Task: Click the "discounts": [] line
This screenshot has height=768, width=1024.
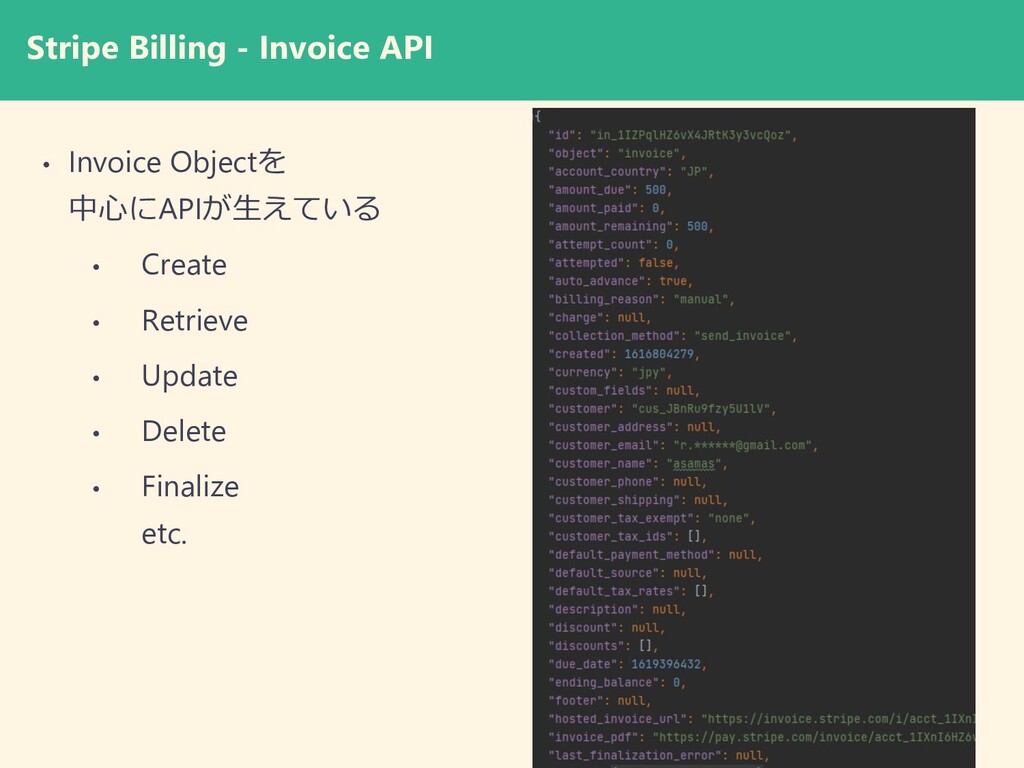Action: [603, 647]
